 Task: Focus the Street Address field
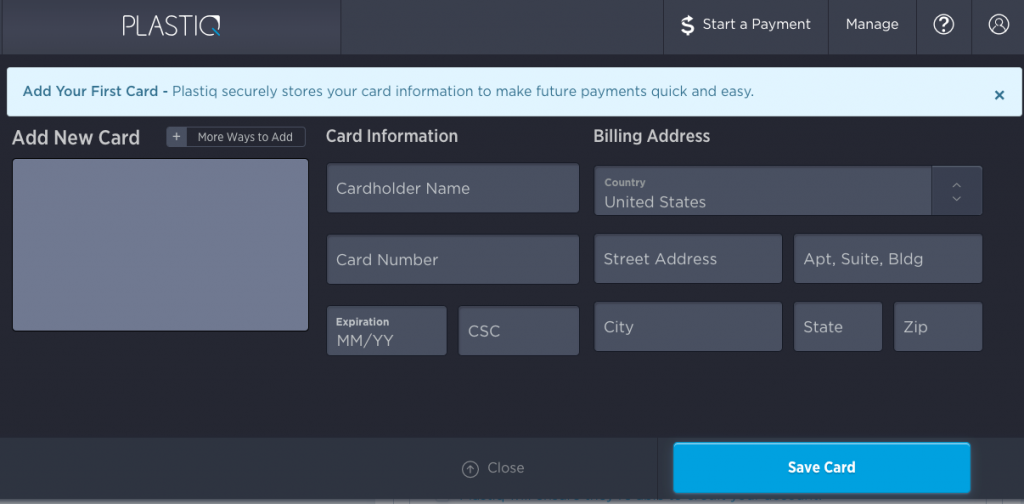pos(688,259)
